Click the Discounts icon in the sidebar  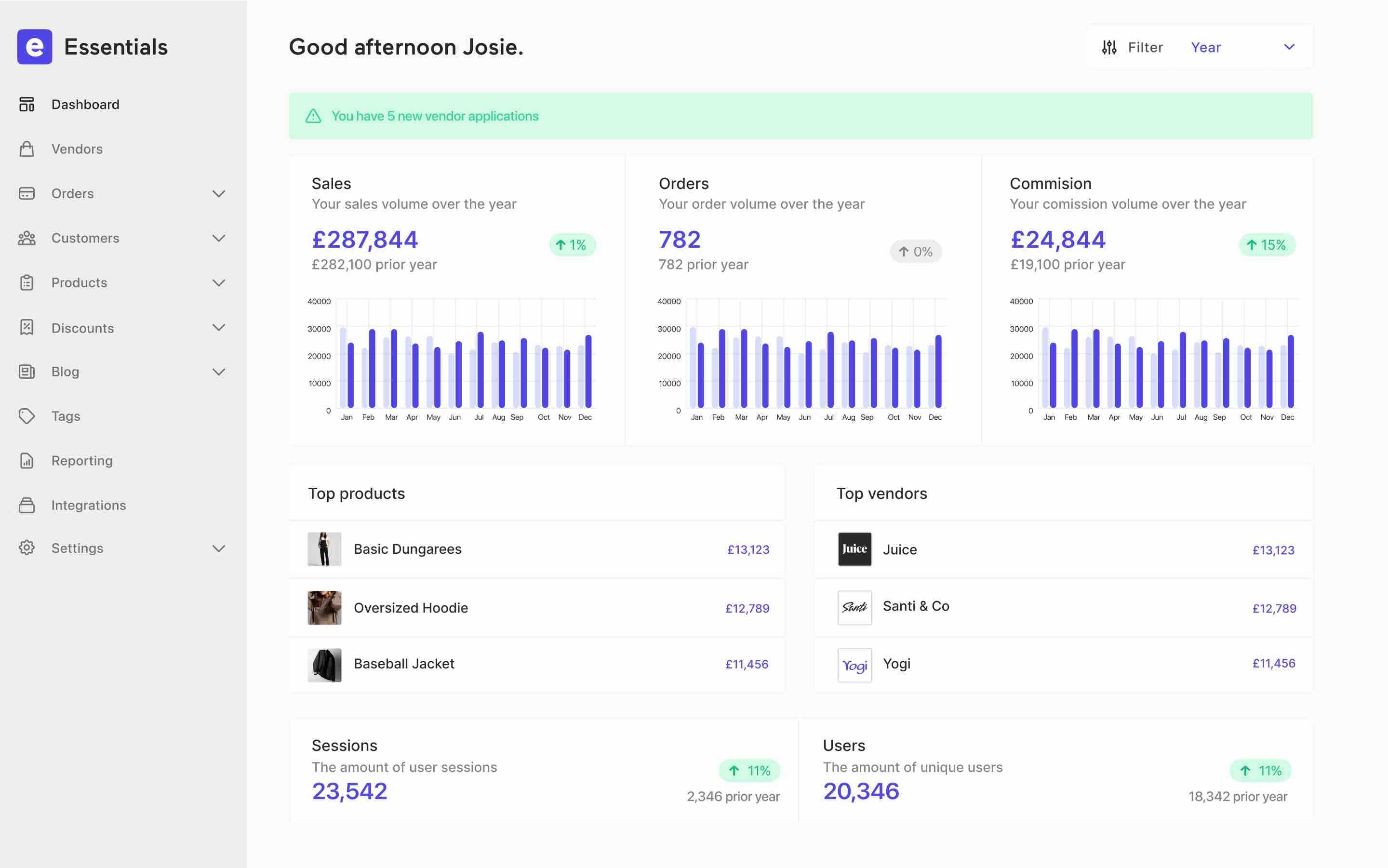coord(27,327)
